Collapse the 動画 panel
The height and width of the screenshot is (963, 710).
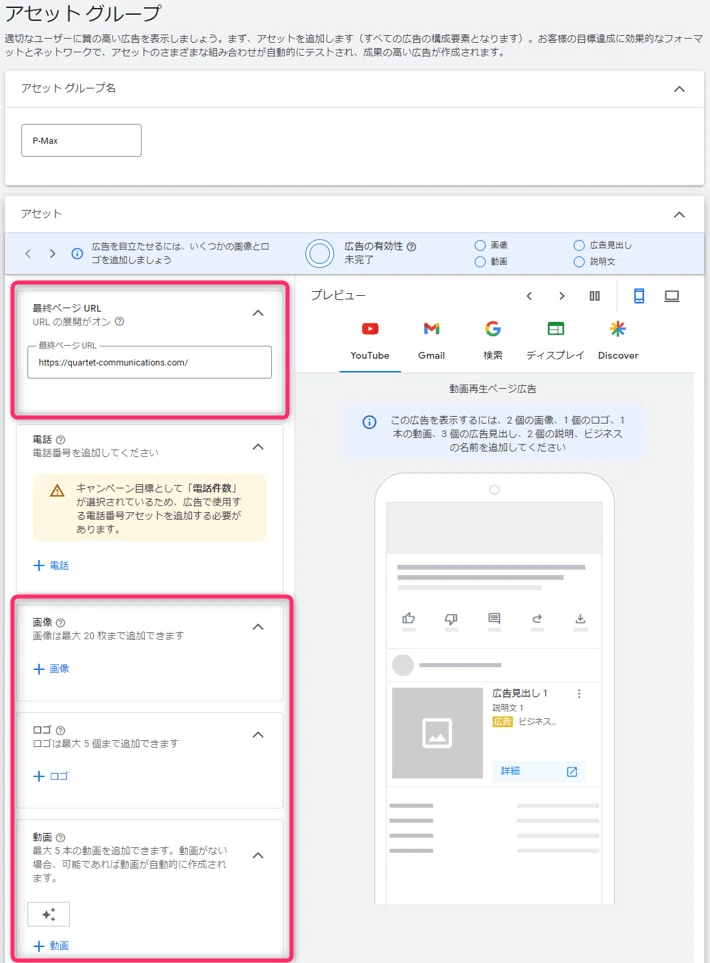[x=258, y=856]
